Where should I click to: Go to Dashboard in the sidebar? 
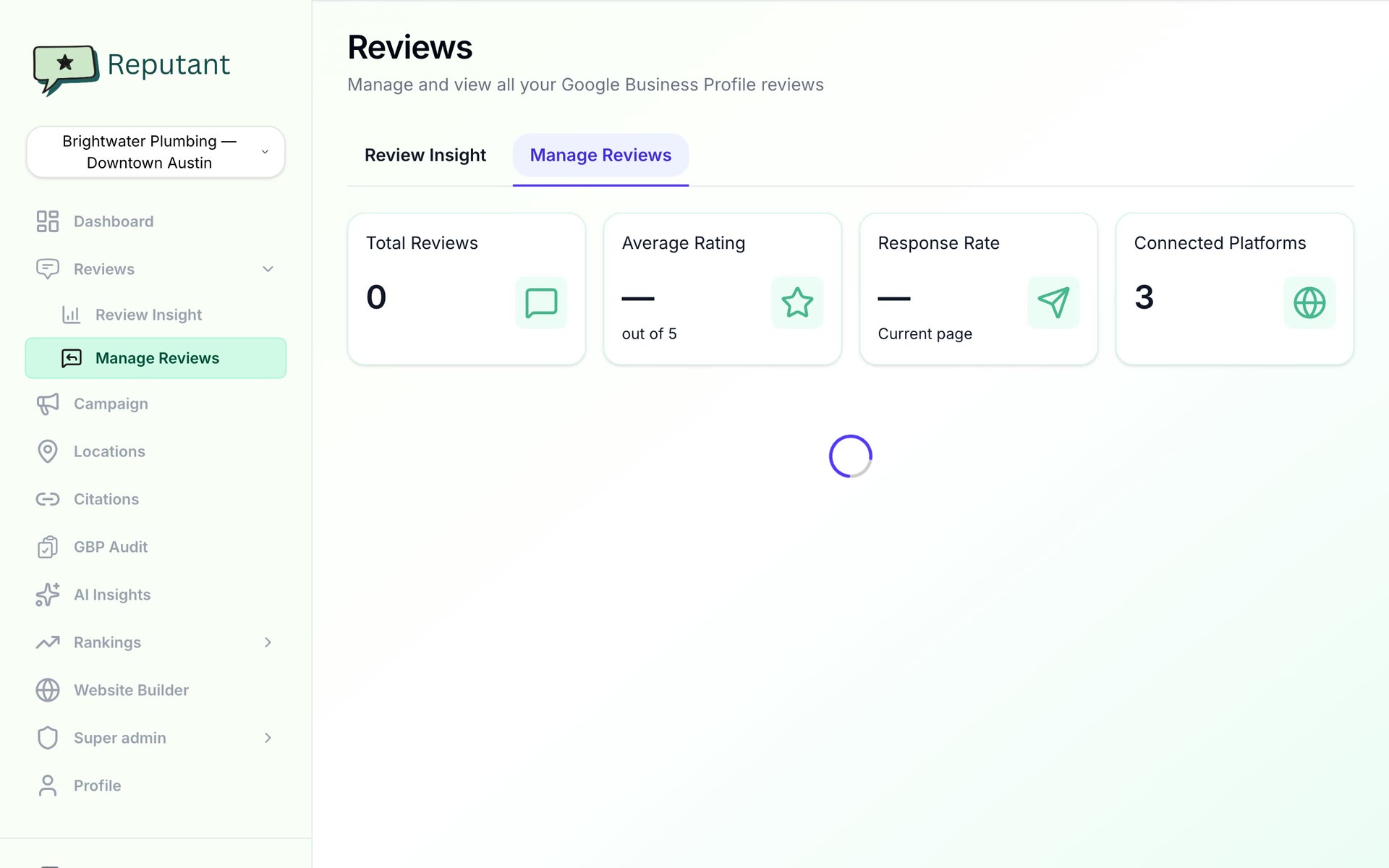click(156, 221)
